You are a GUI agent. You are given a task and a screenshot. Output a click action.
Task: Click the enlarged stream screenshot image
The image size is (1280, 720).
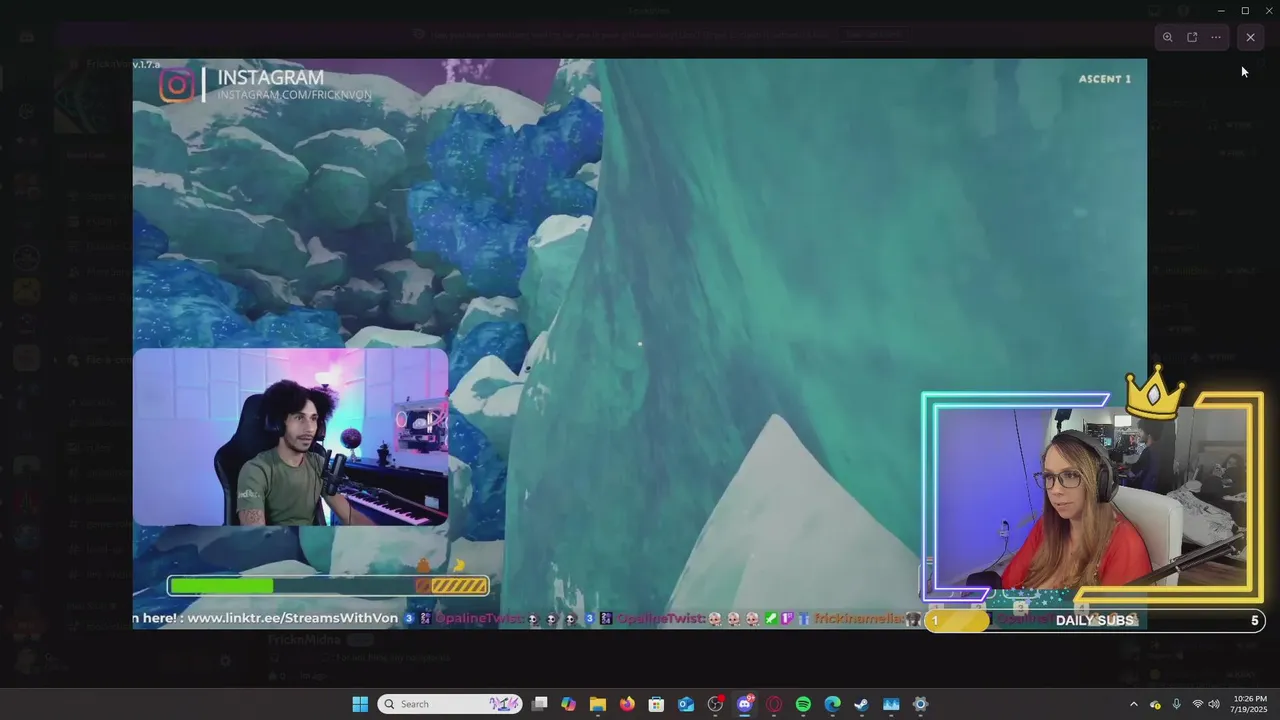click(x=640, y=343)
